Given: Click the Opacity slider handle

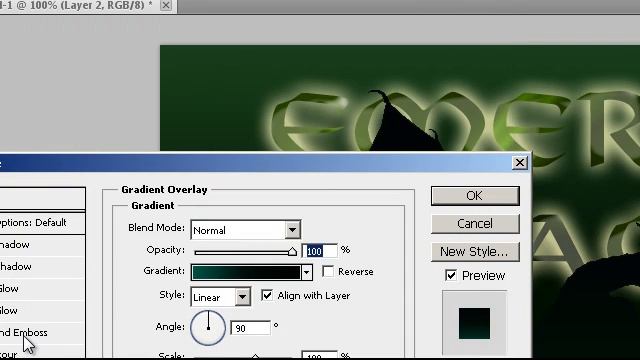Looking at the screenshot, I should 292,252.
